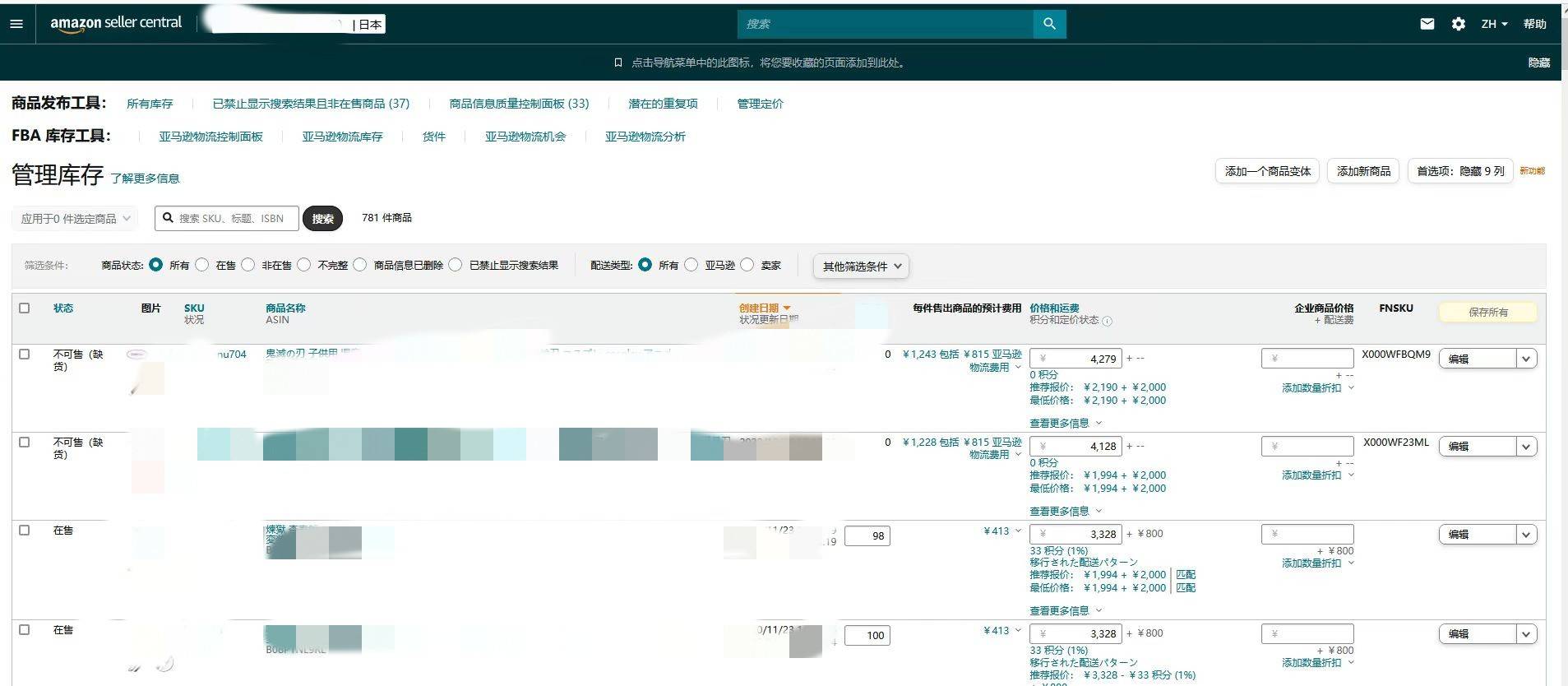Open the hamburger navigation menu
This screenshot has height=686, width=1568.
pos(16,24)
